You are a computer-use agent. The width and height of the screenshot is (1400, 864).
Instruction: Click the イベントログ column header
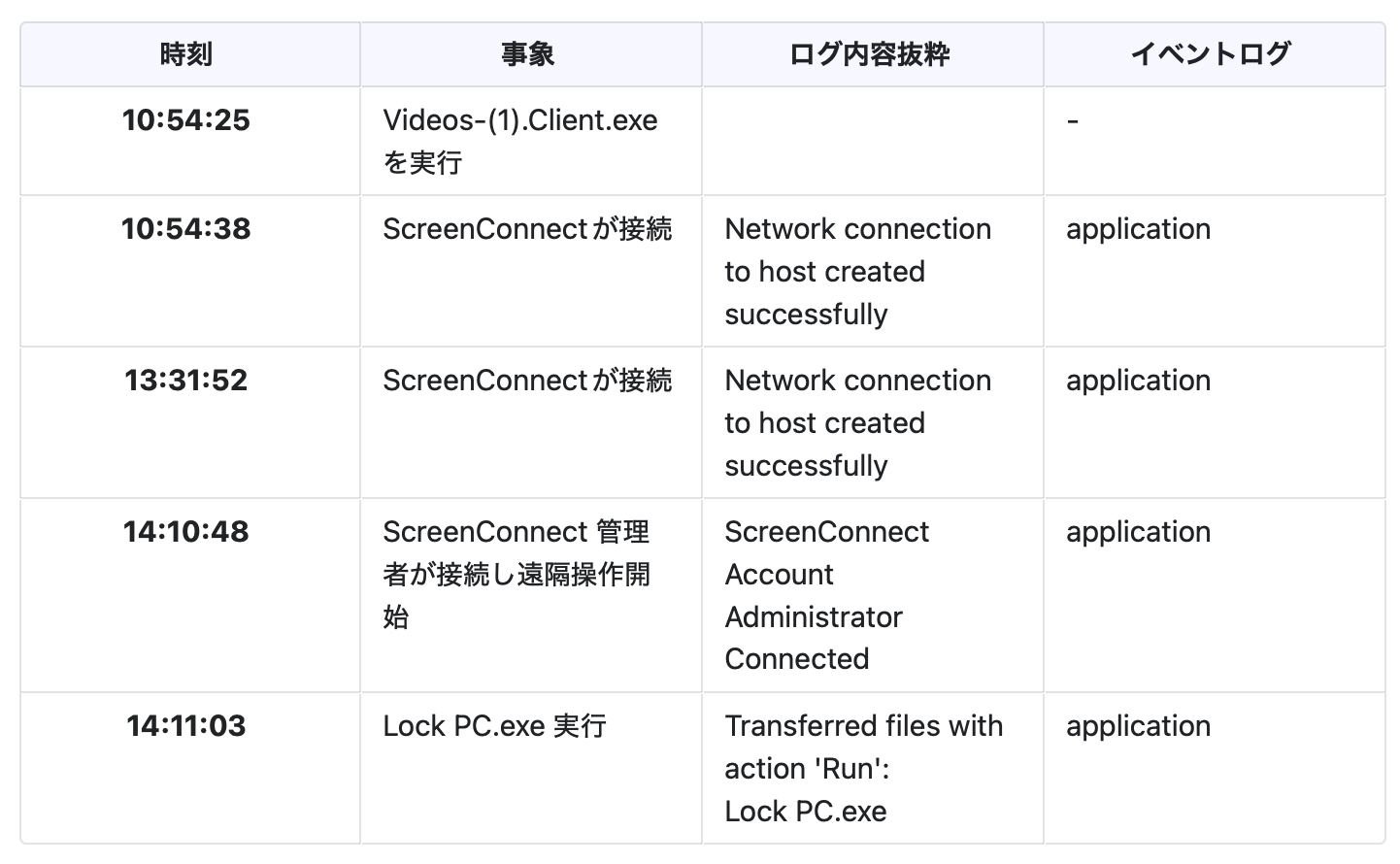pos(1212,54)
